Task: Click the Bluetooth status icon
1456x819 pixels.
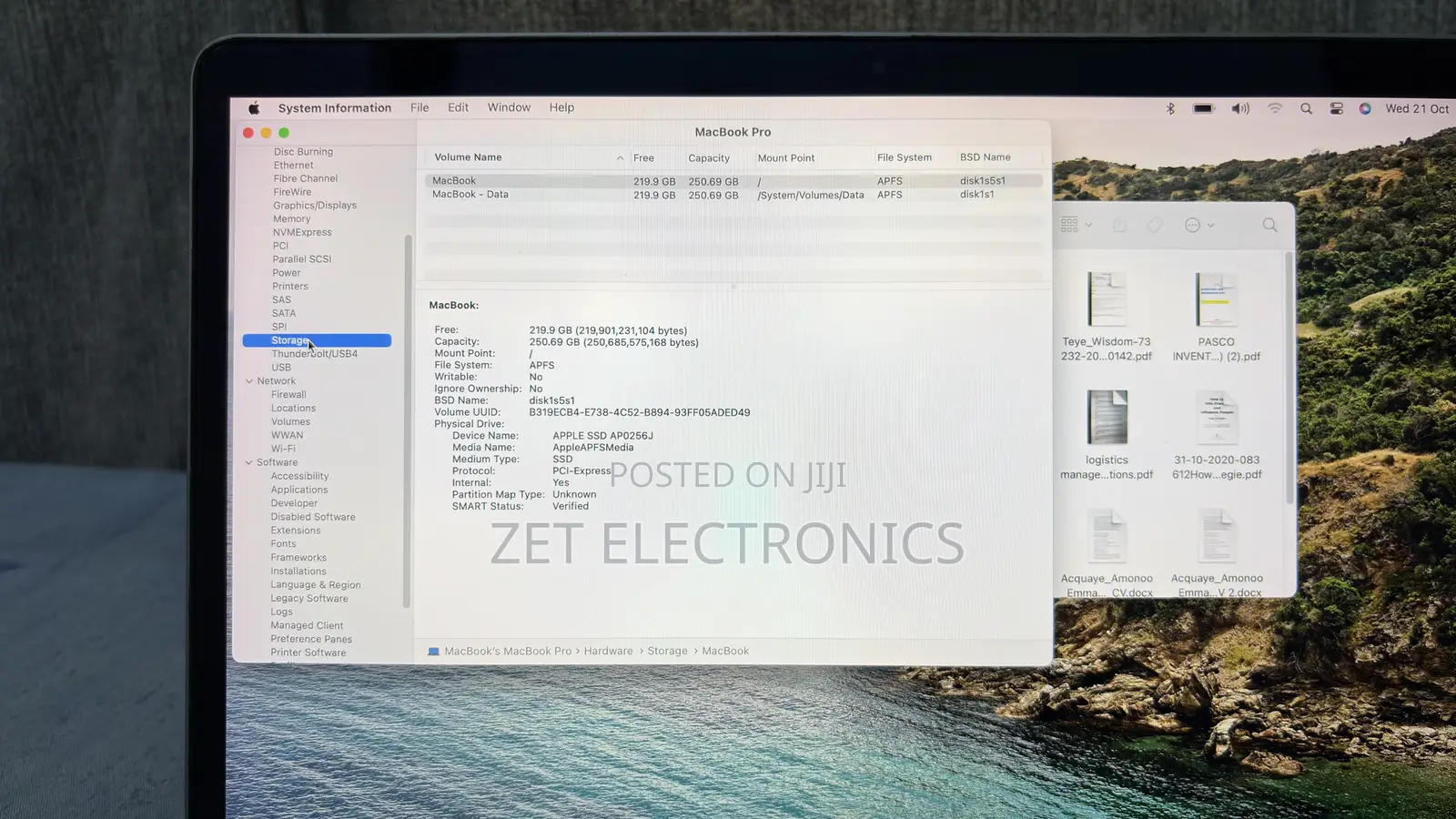Action: click(1171, 108)
